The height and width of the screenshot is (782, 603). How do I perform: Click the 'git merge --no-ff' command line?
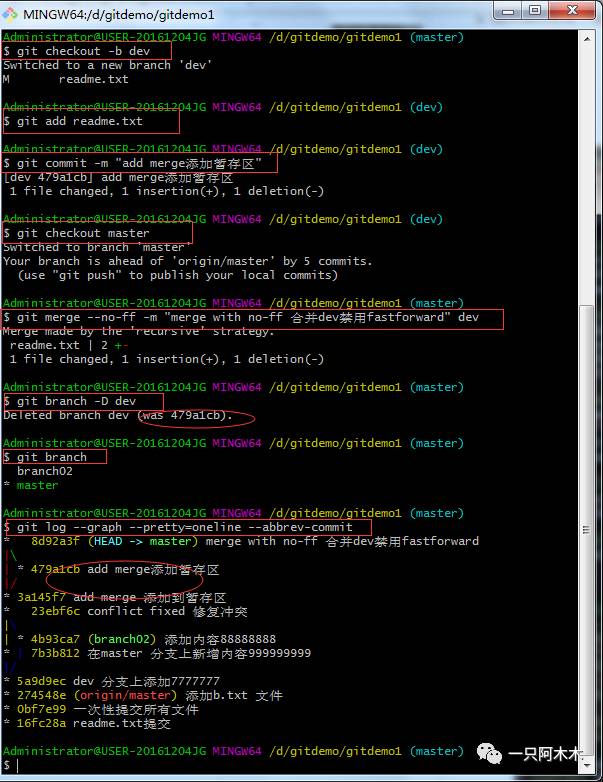241,317
